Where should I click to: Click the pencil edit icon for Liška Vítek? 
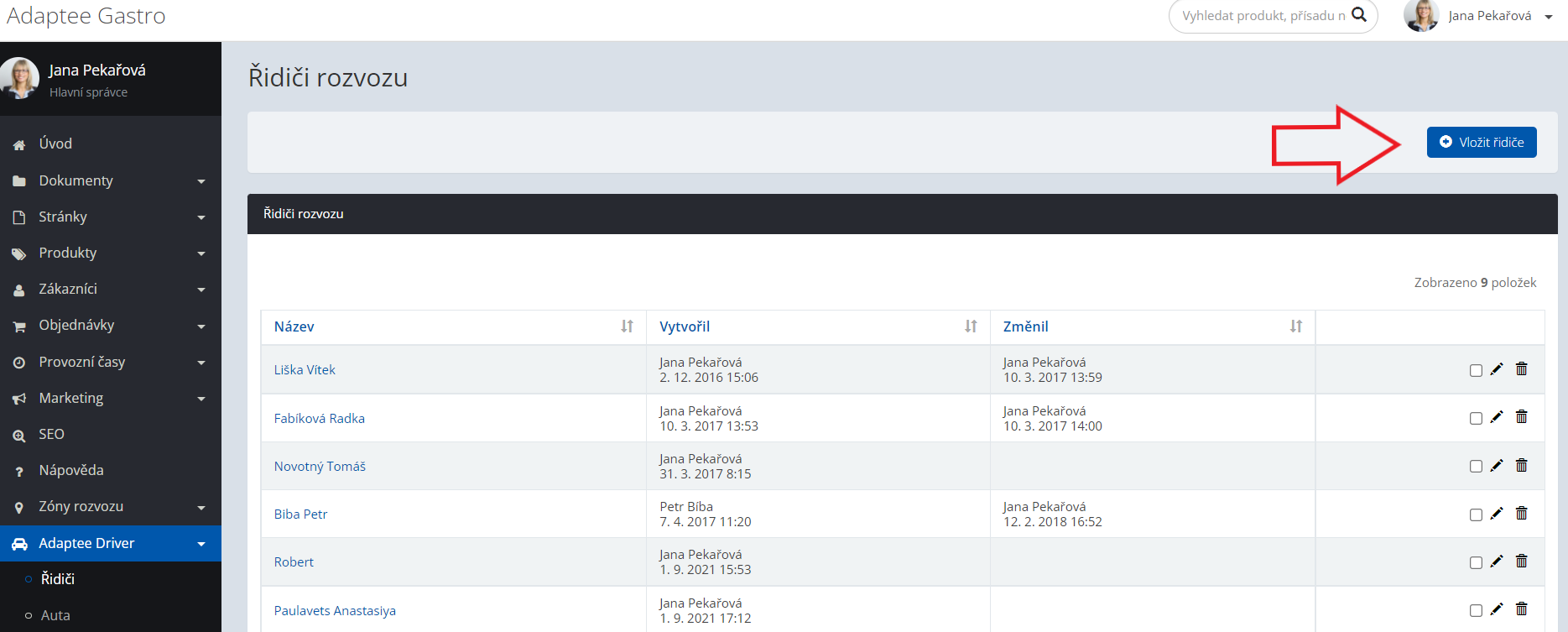tap(1497, 369)
